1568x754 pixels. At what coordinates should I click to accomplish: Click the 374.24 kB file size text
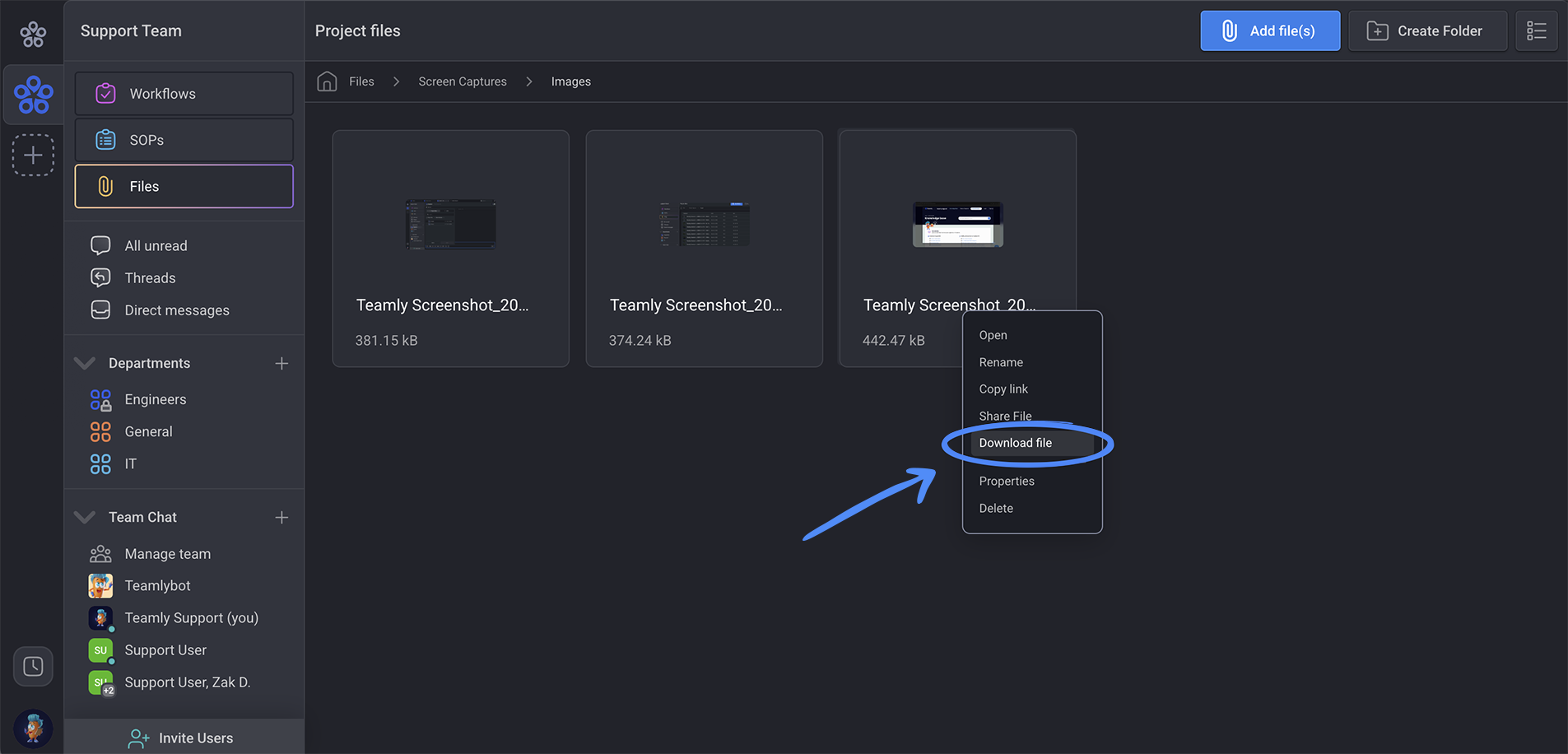point(640,340)
